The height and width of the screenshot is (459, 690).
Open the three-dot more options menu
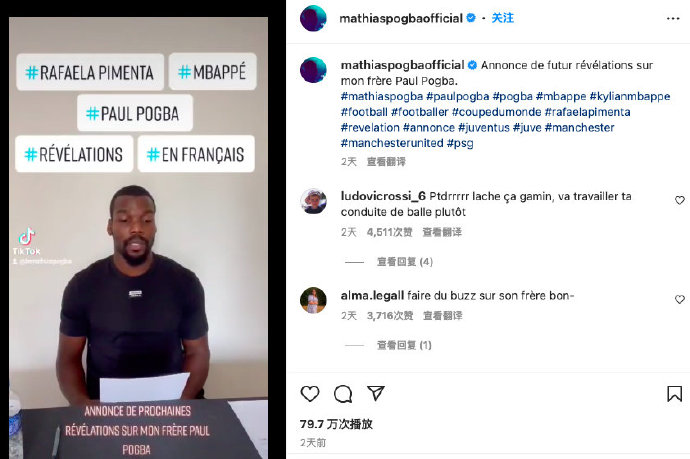pos(673,18)
